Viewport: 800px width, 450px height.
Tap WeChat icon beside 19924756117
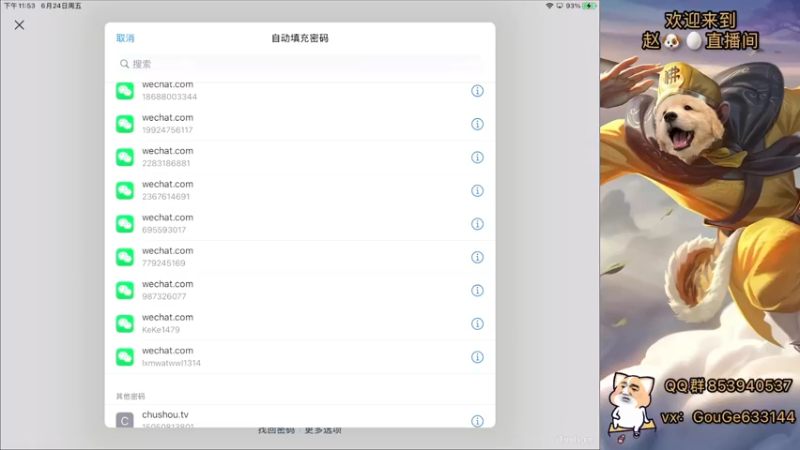pyautogui.click(x=124, y=124)
